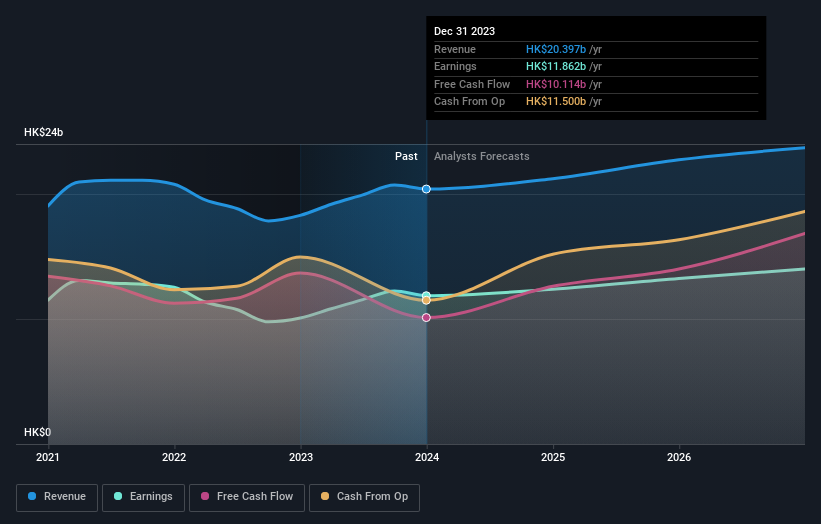Image resolution: width=821 pixels, height=524 pixels.
Task: Click the teal Earnings data point marker
Action: coord(426,295)
